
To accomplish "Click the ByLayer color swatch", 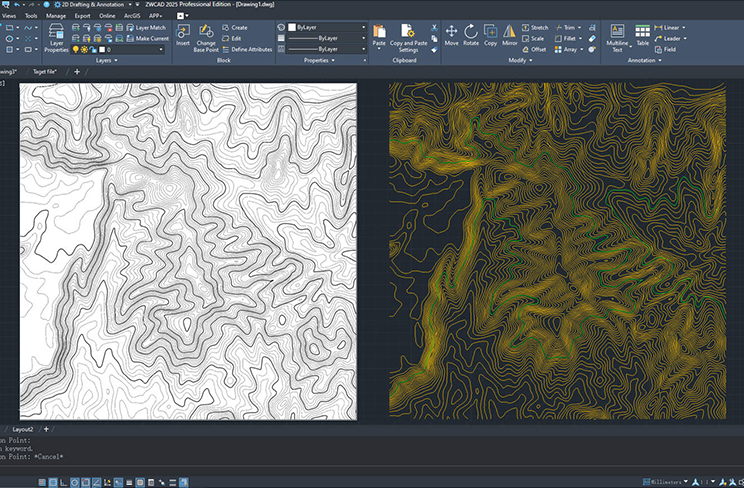I will 292,27.
